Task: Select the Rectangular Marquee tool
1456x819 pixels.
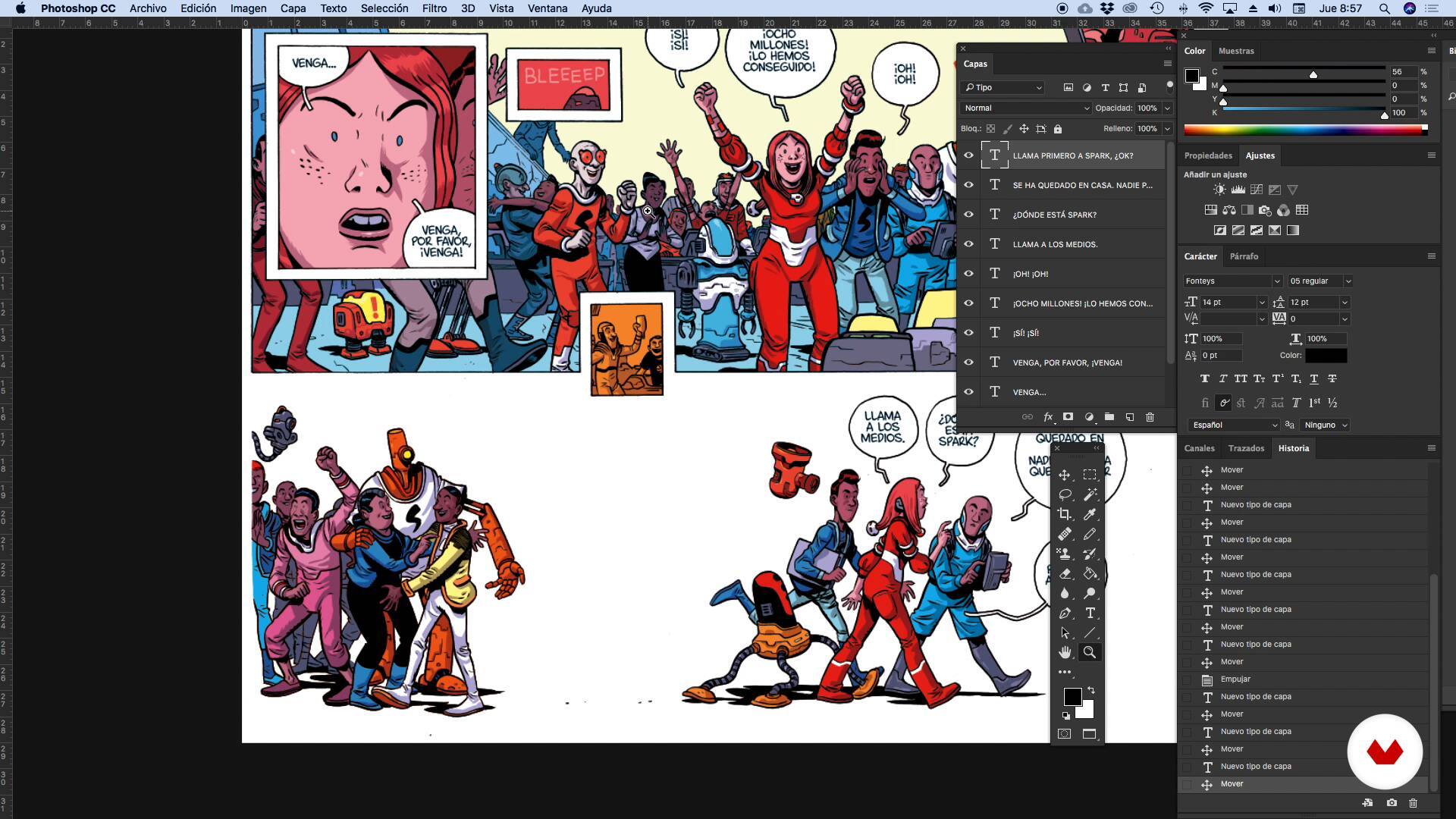Action: point(1090,475)
